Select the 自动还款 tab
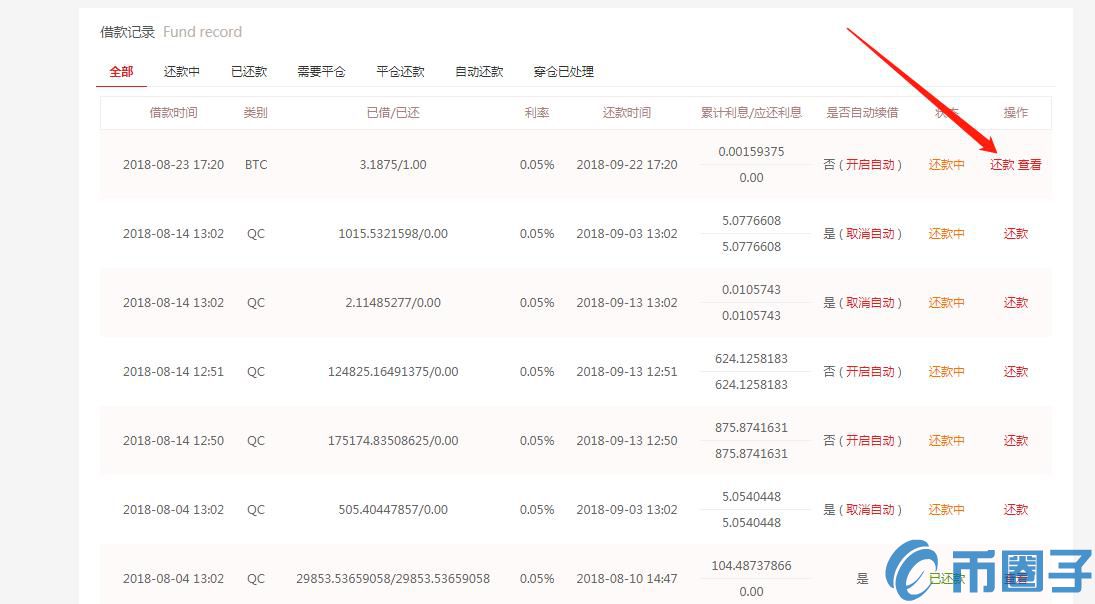The width and height of the screenshot is (1095, 604). tap(479, 71)
